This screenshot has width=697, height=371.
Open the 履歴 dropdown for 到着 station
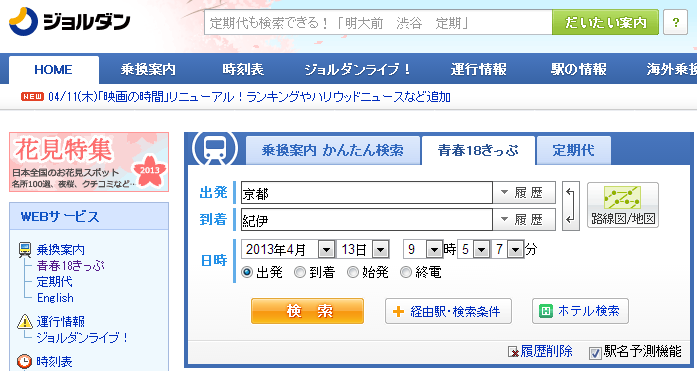coord(524,219)
